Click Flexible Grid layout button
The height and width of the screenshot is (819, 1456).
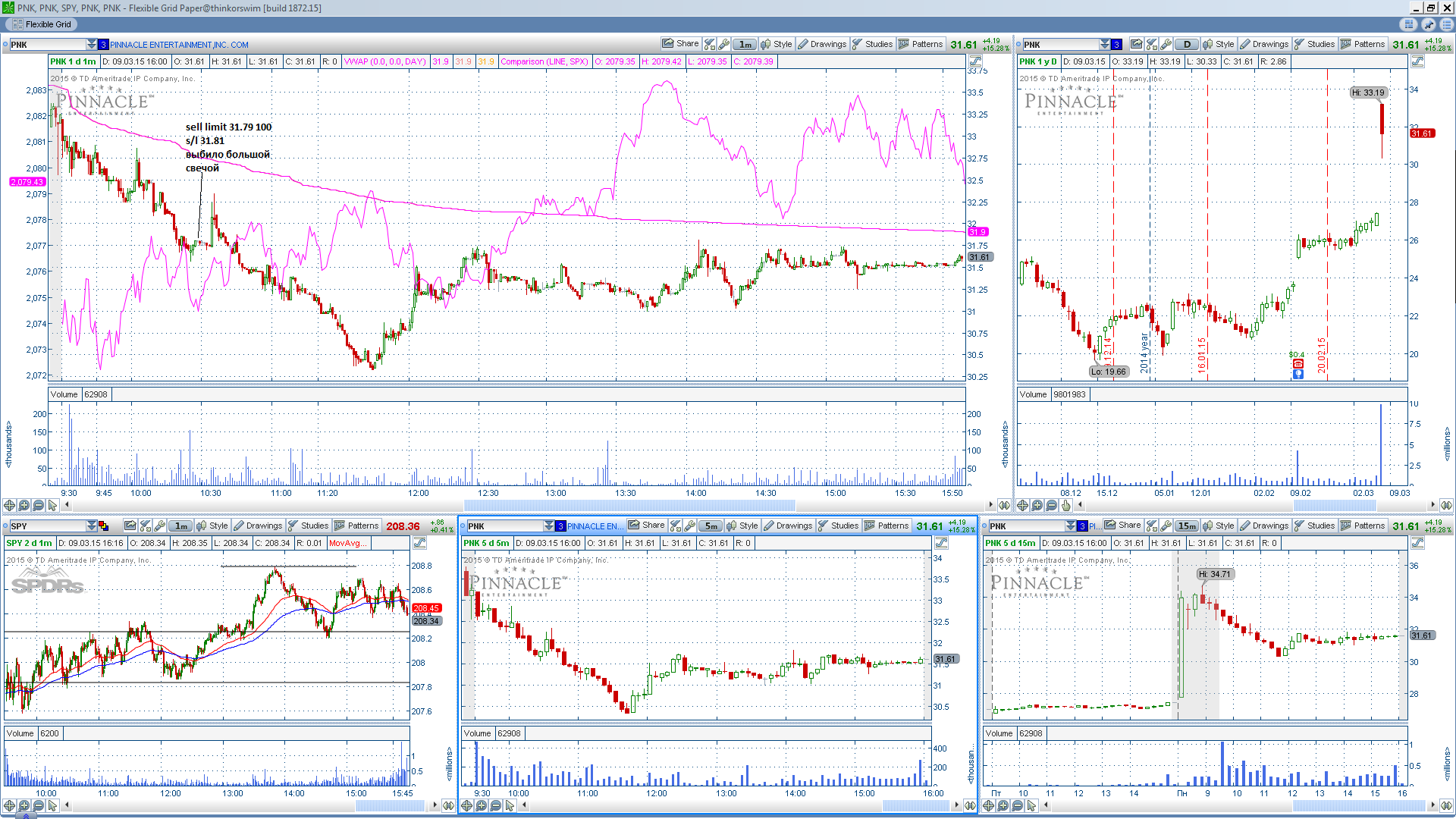click(x=42, y=24)
